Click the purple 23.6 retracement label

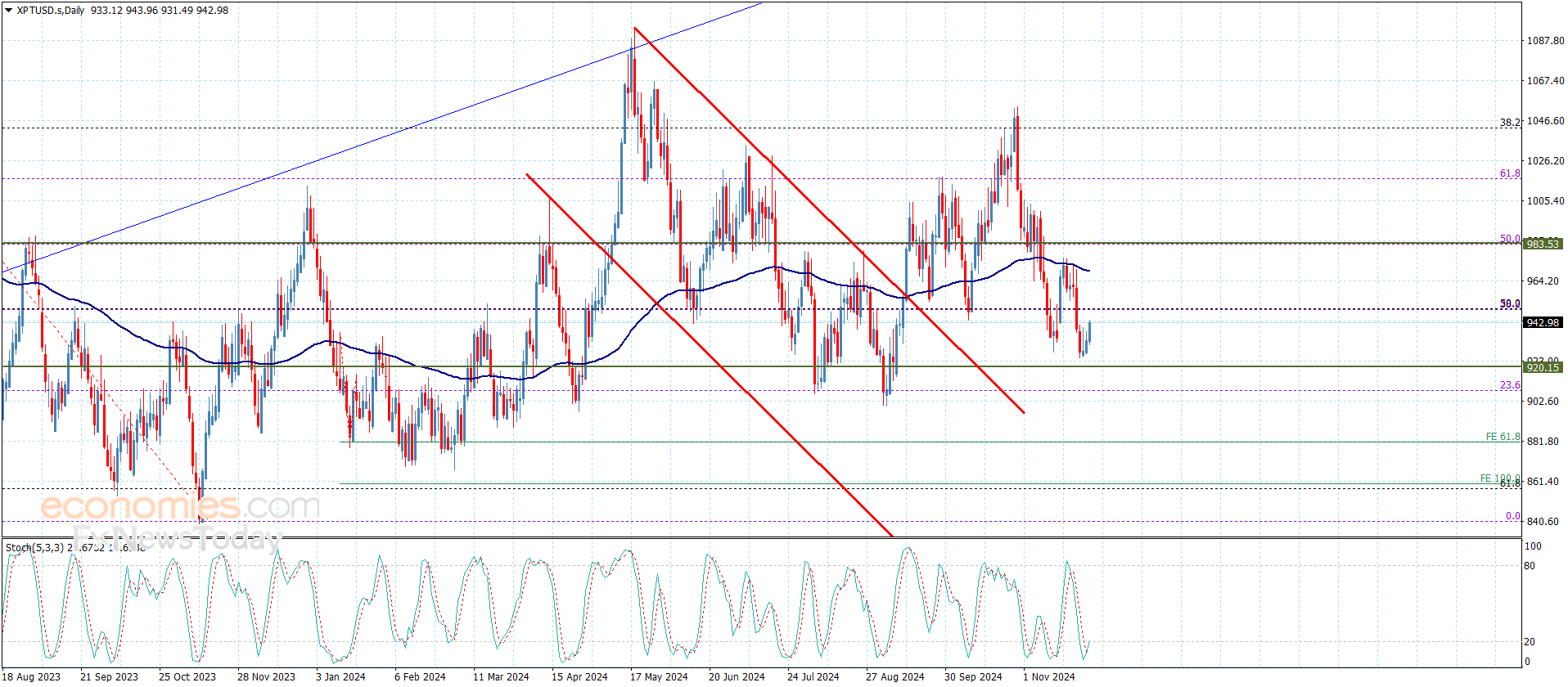click(x=1510, y=385)
